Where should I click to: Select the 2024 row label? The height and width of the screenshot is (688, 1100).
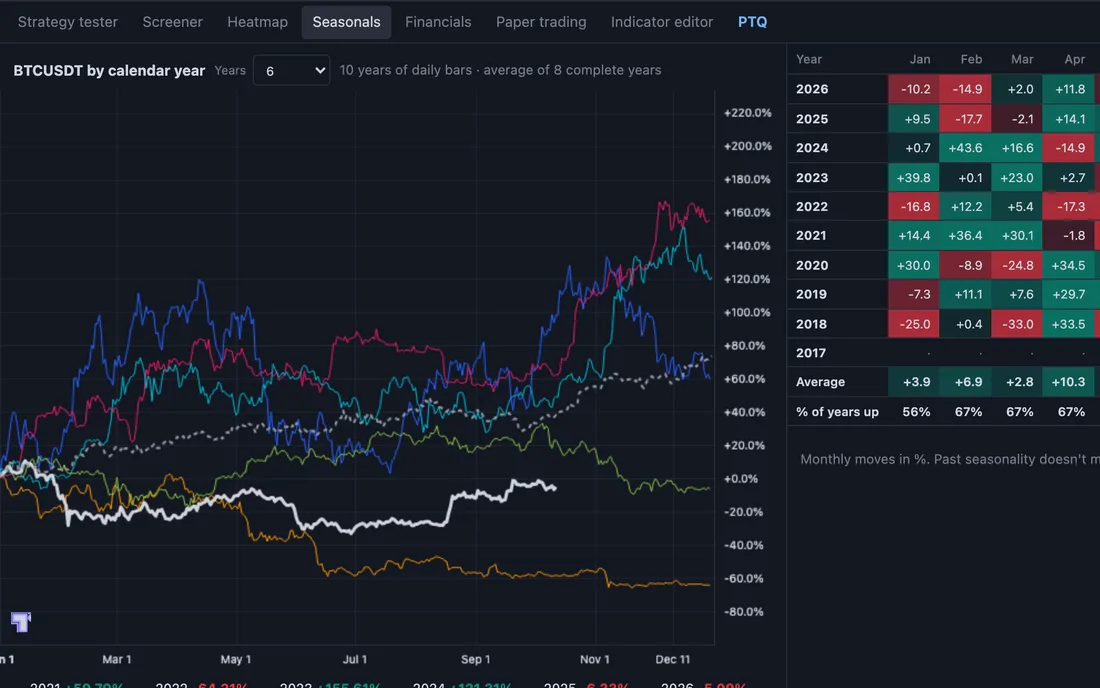click(812, 148)
